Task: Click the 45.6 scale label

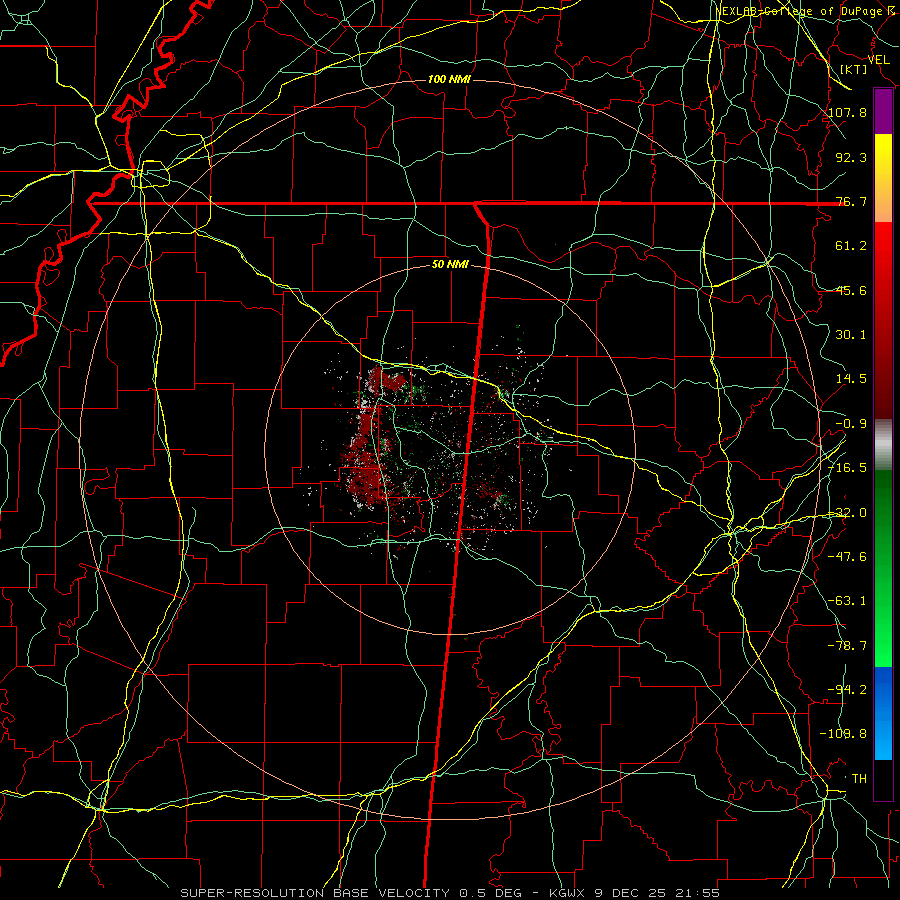Action: coord(851,290)
